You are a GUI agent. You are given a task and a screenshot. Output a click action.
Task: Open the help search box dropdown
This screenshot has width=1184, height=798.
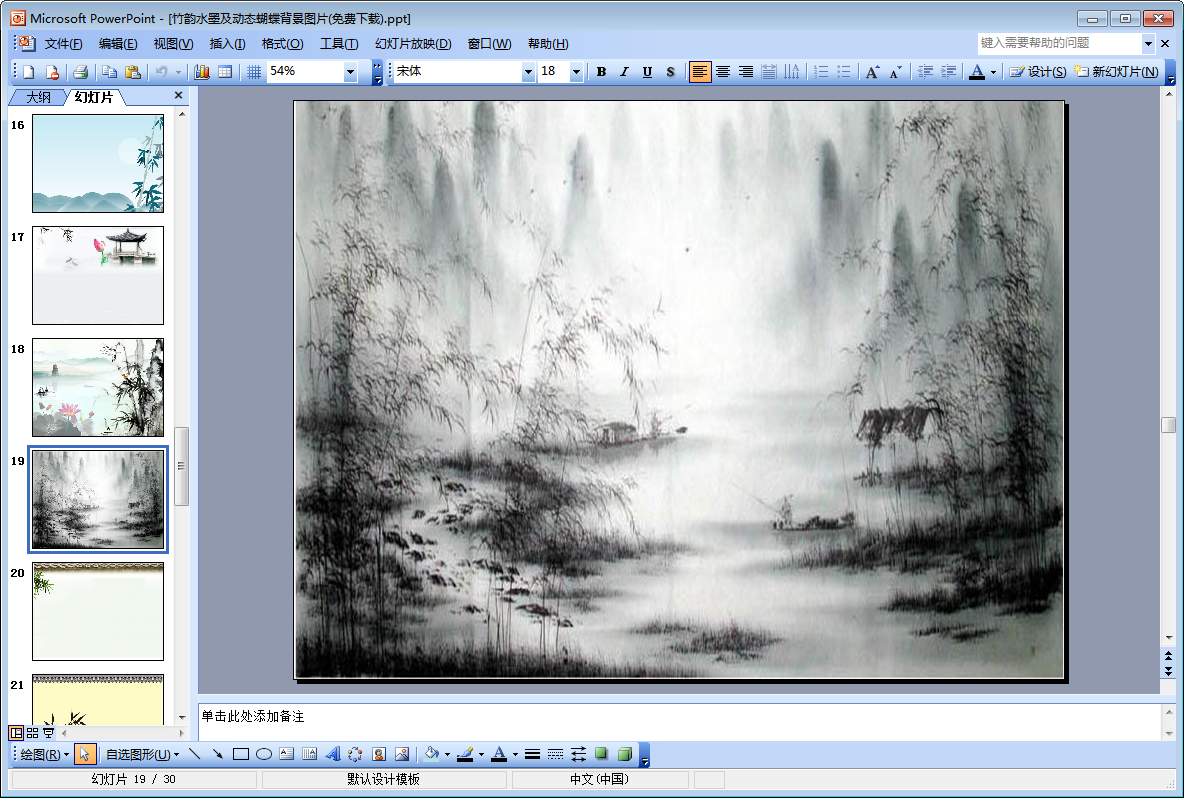pos(1148,43)
